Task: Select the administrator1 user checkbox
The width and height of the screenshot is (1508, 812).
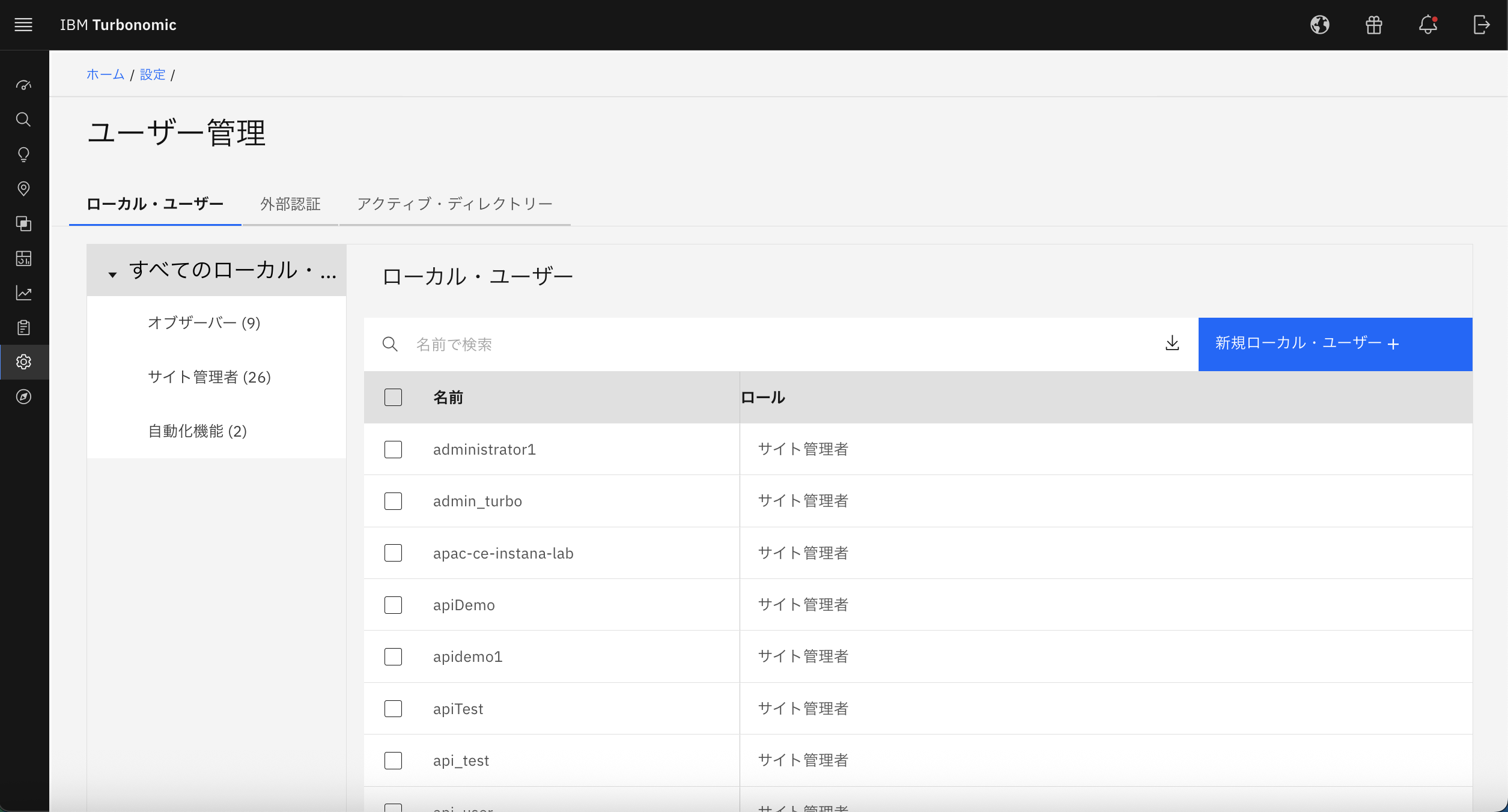Action: [393, 449]
